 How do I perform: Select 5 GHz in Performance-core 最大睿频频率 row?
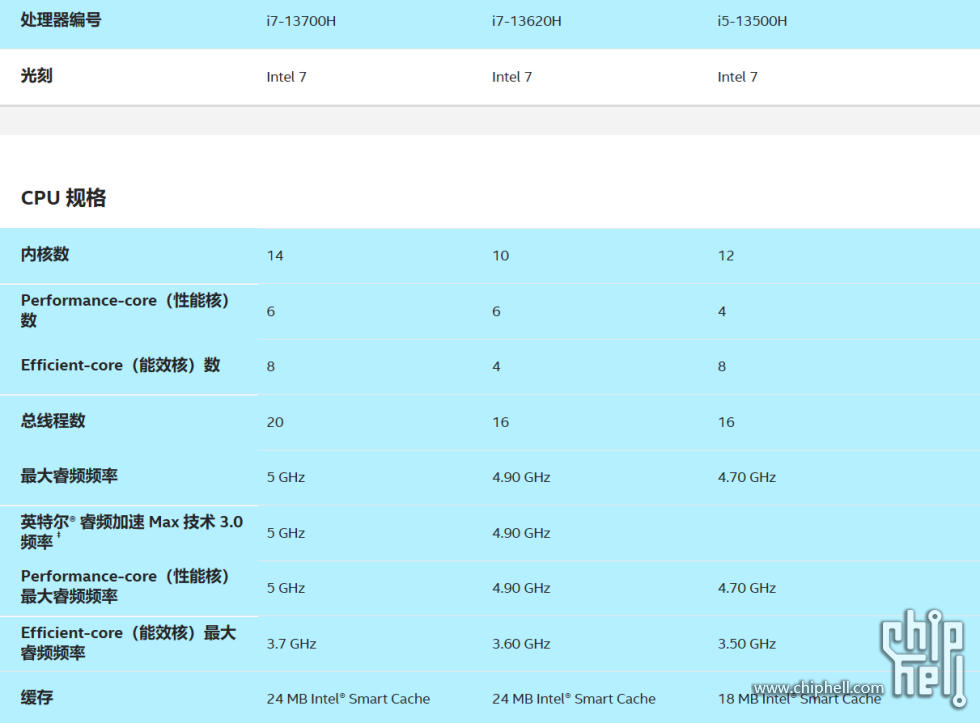286,587
